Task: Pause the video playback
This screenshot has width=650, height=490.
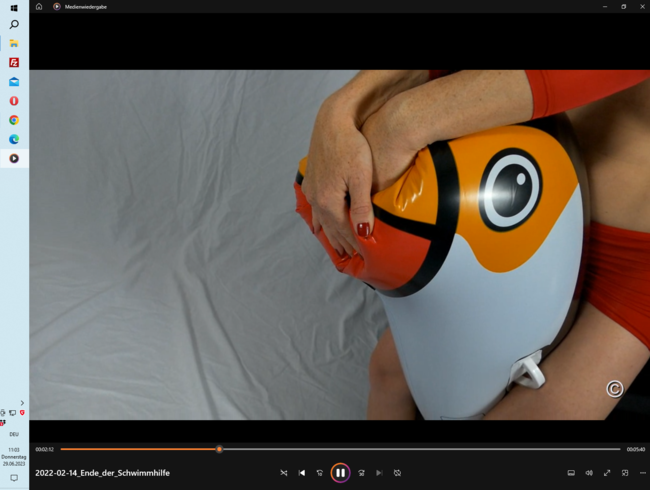Action: pyautogui.click(x=340, y=473)
